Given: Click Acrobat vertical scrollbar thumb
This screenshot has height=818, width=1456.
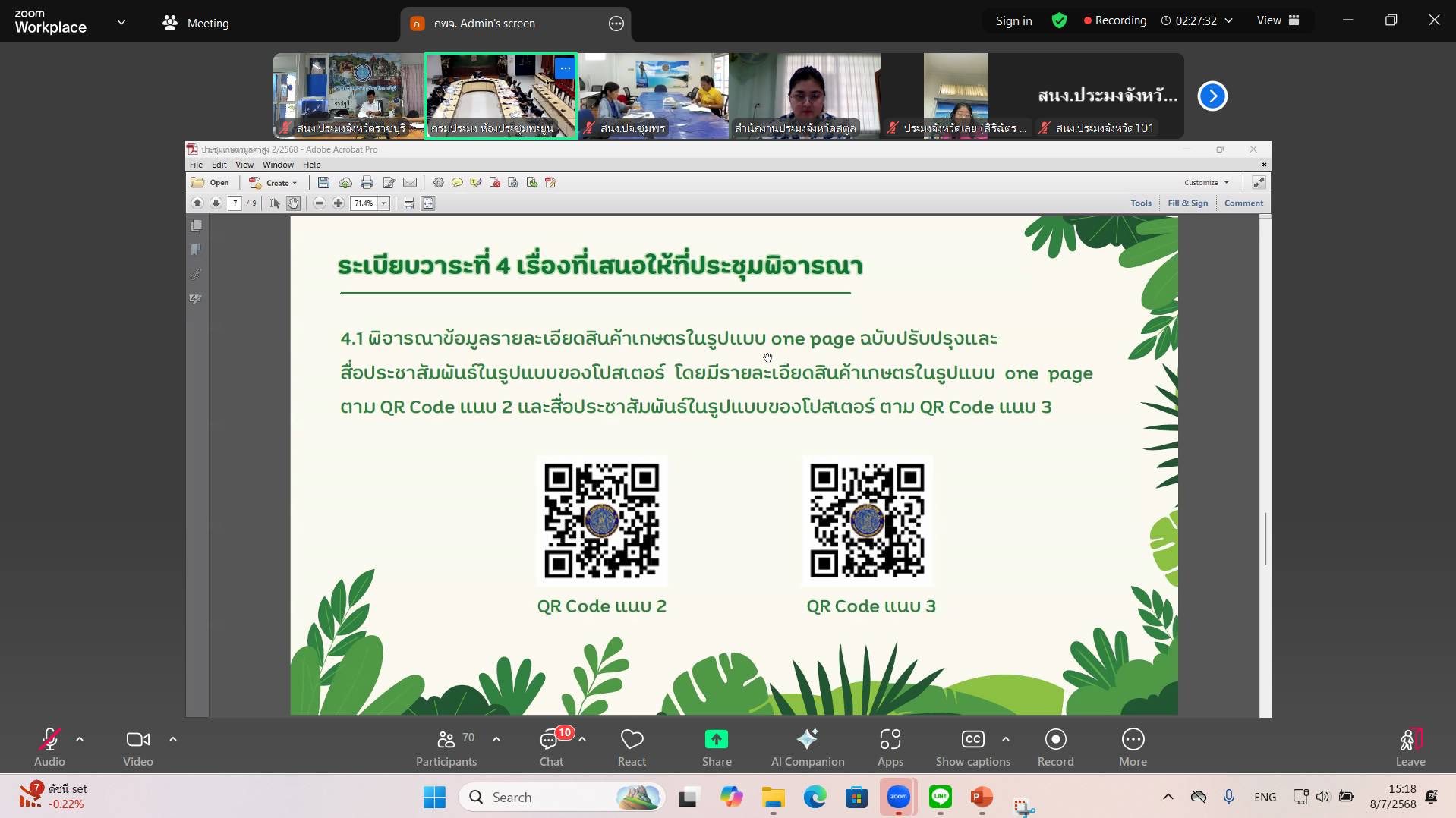Looking at the screenshot, I should point(1265,539).
